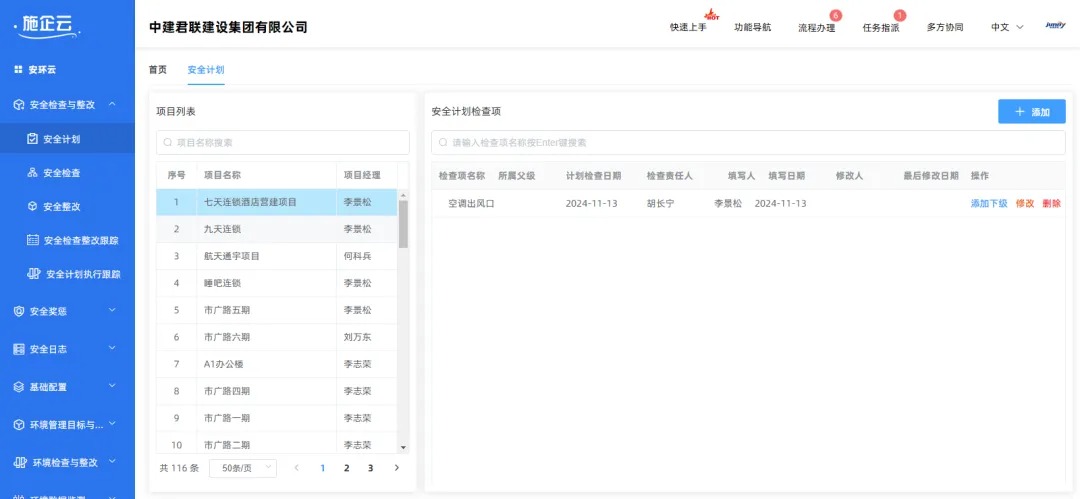The width and height of the screenshot is (1080, 499).
Task: Click 添加下级 link for 空调出风口
Action: [x=988, y=203]
